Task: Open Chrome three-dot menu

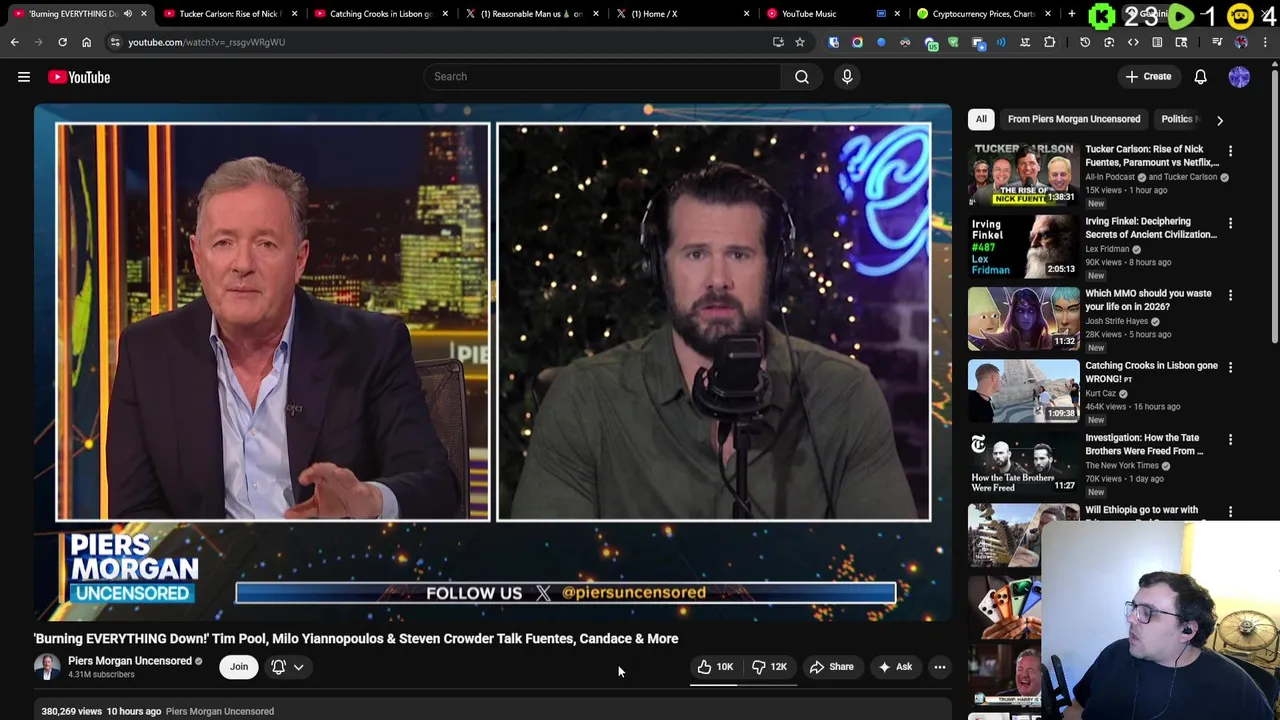Action: coord(1265,42)
